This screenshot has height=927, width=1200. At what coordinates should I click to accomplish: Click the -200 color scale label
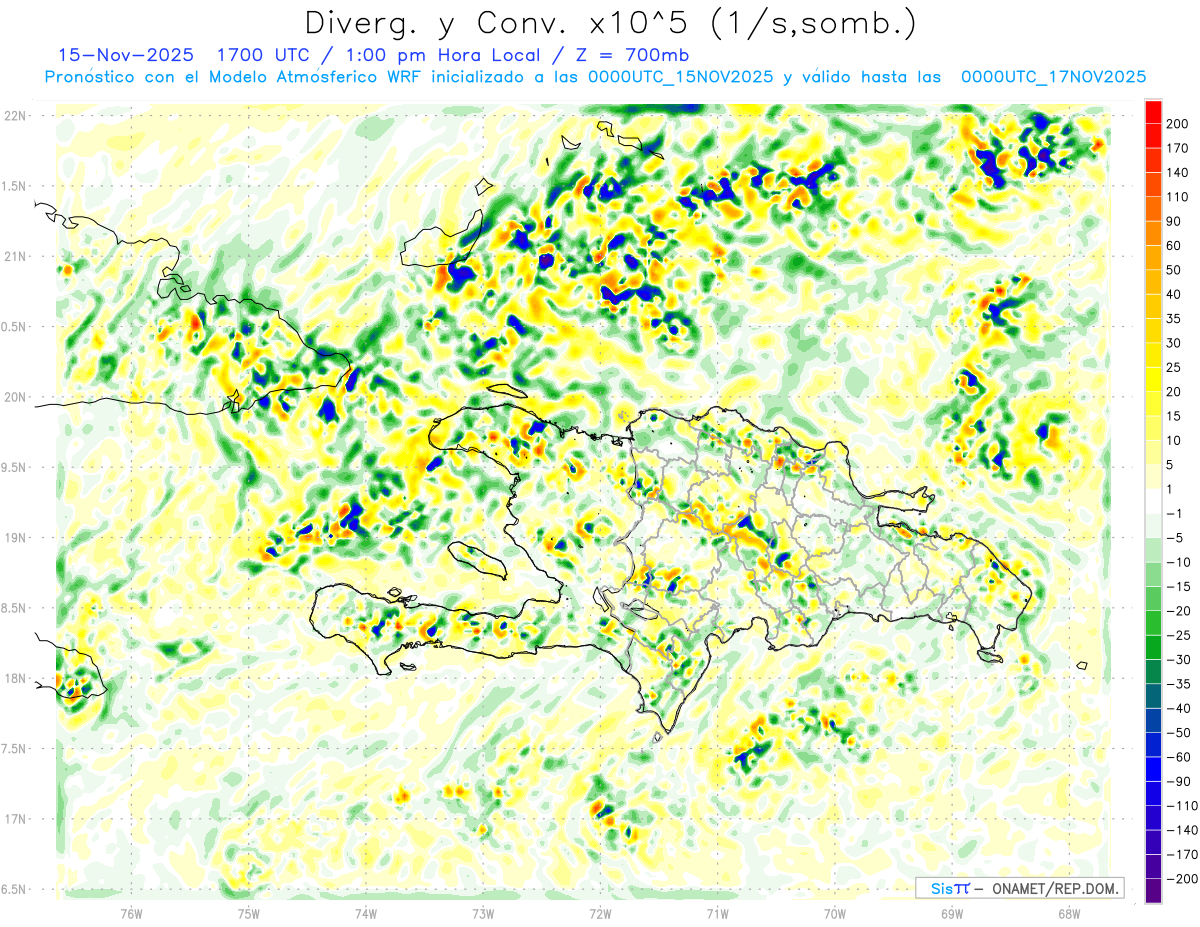tap(1183, 878)
